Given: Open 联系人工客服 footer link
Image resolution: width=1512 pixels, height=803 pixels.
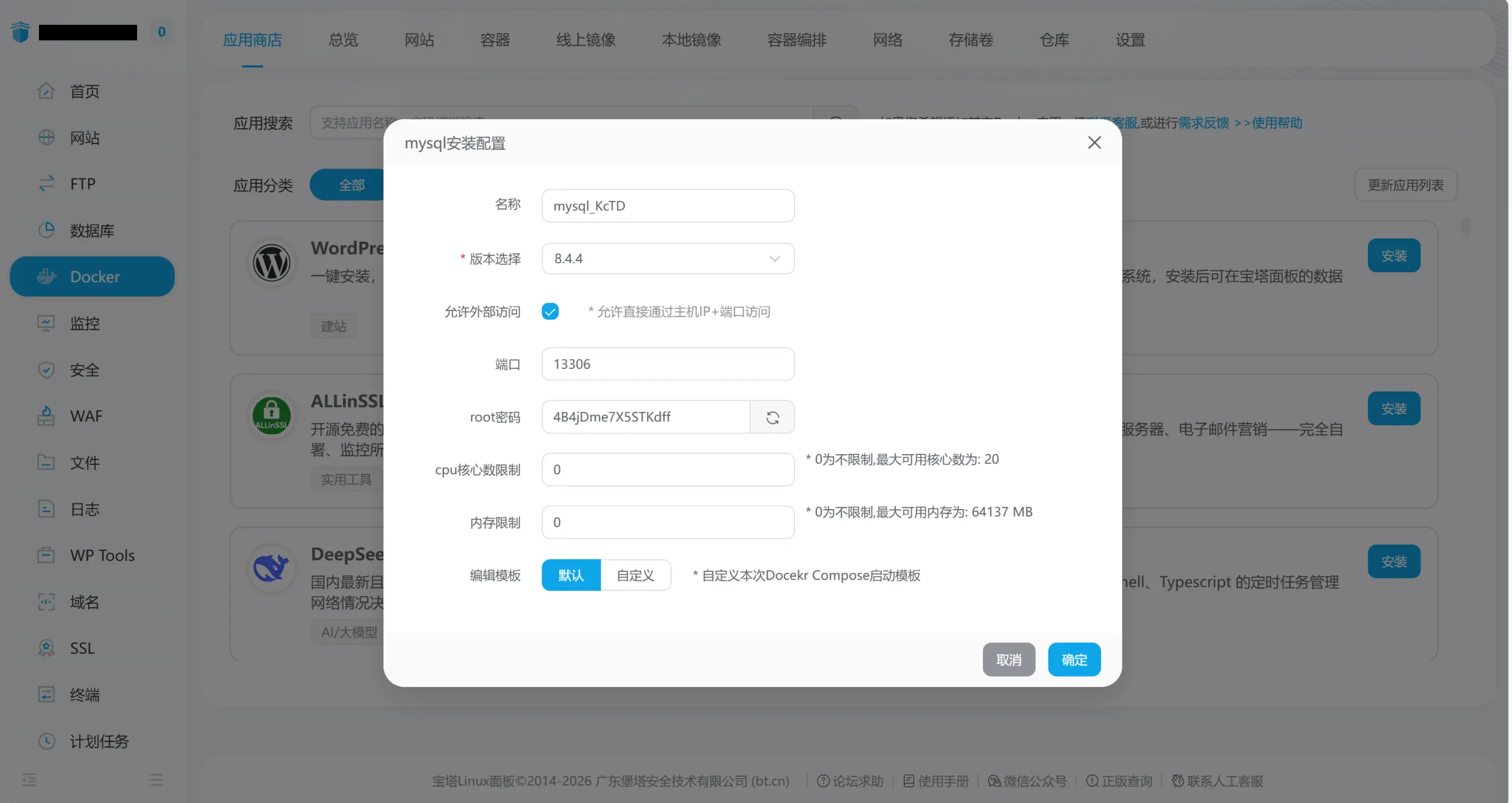Looking at the screenshot, I should [x=1217, y=781].
